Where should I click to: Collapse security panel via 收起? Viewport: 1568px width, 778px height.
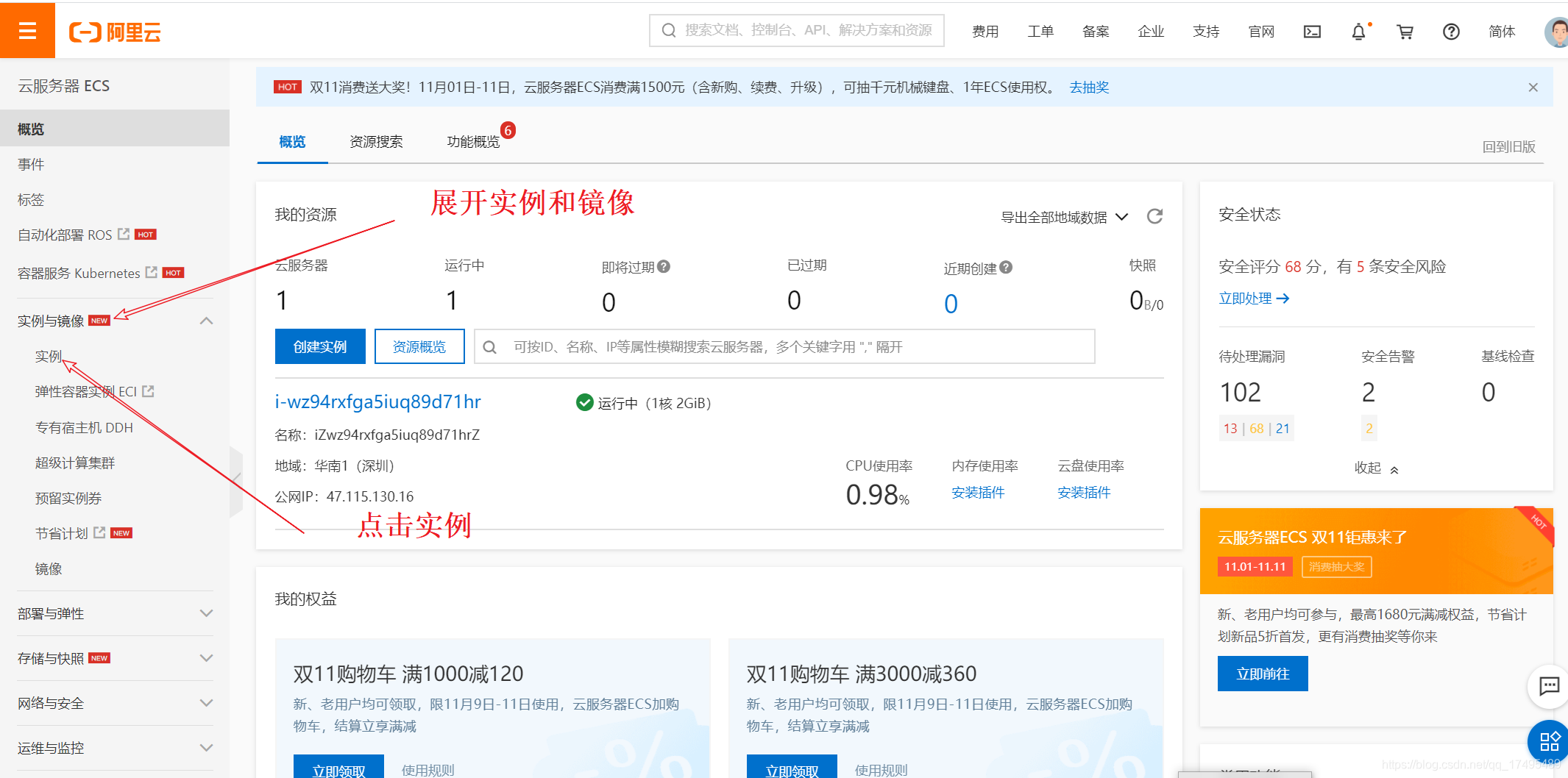pos(1376,468)
